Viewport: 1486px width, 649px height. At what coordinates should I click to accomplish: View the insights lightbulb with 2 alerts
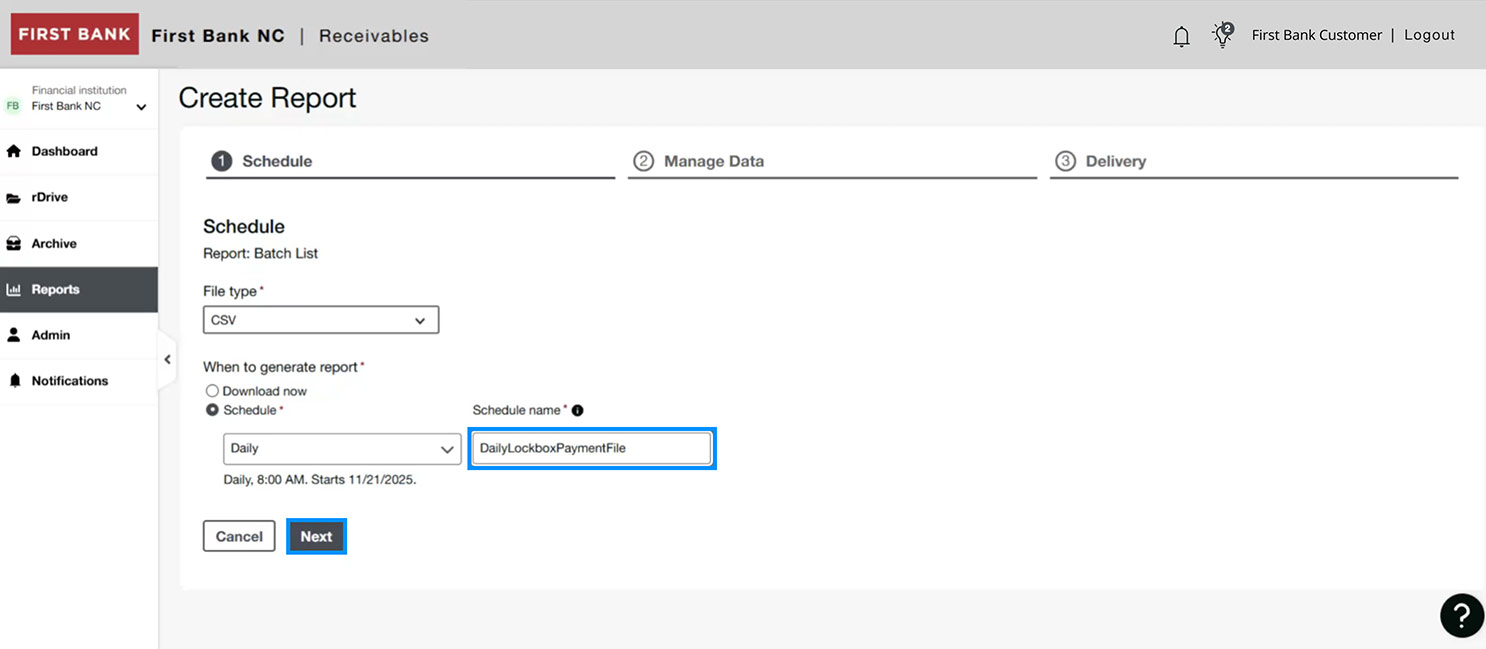(1222, 34)
